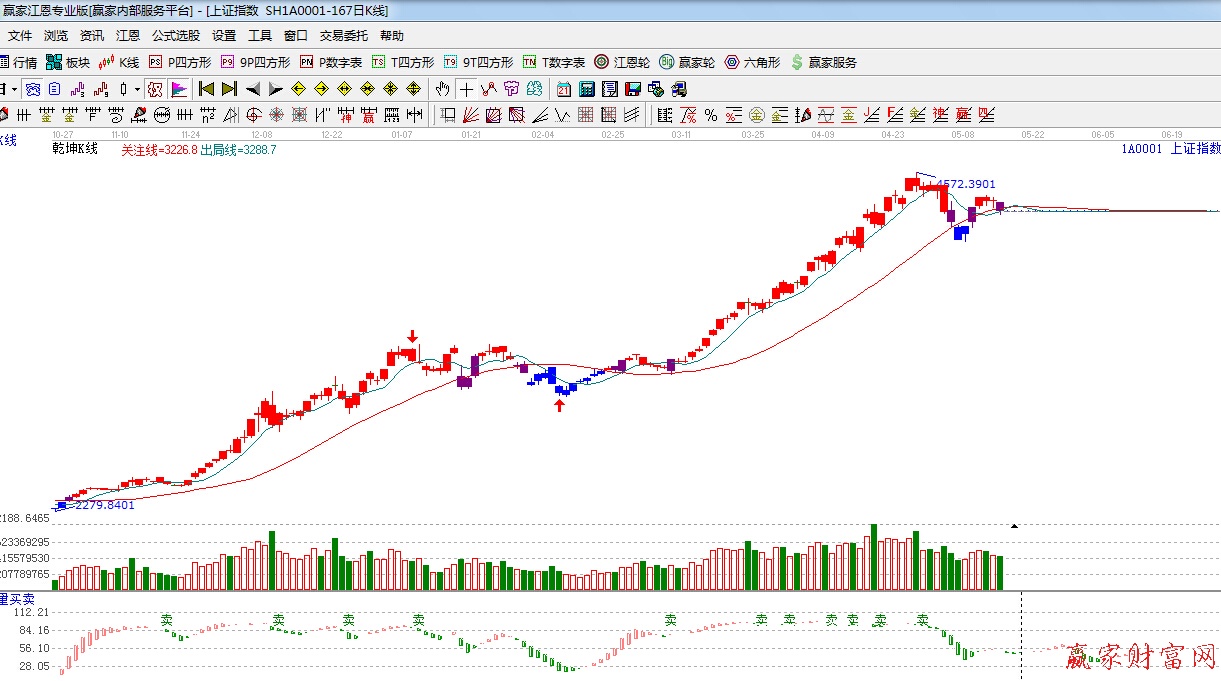
Task: Click the black left-pointing triangle arrow
Action: click(x=252, y=89)
